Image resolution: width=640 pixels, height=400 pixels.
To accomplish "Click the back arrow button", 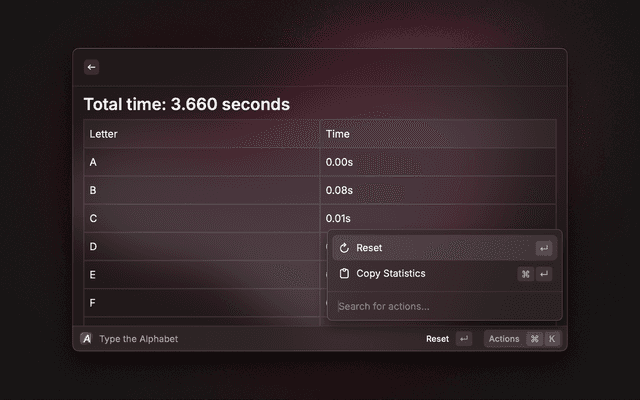I will coord(91,67).
